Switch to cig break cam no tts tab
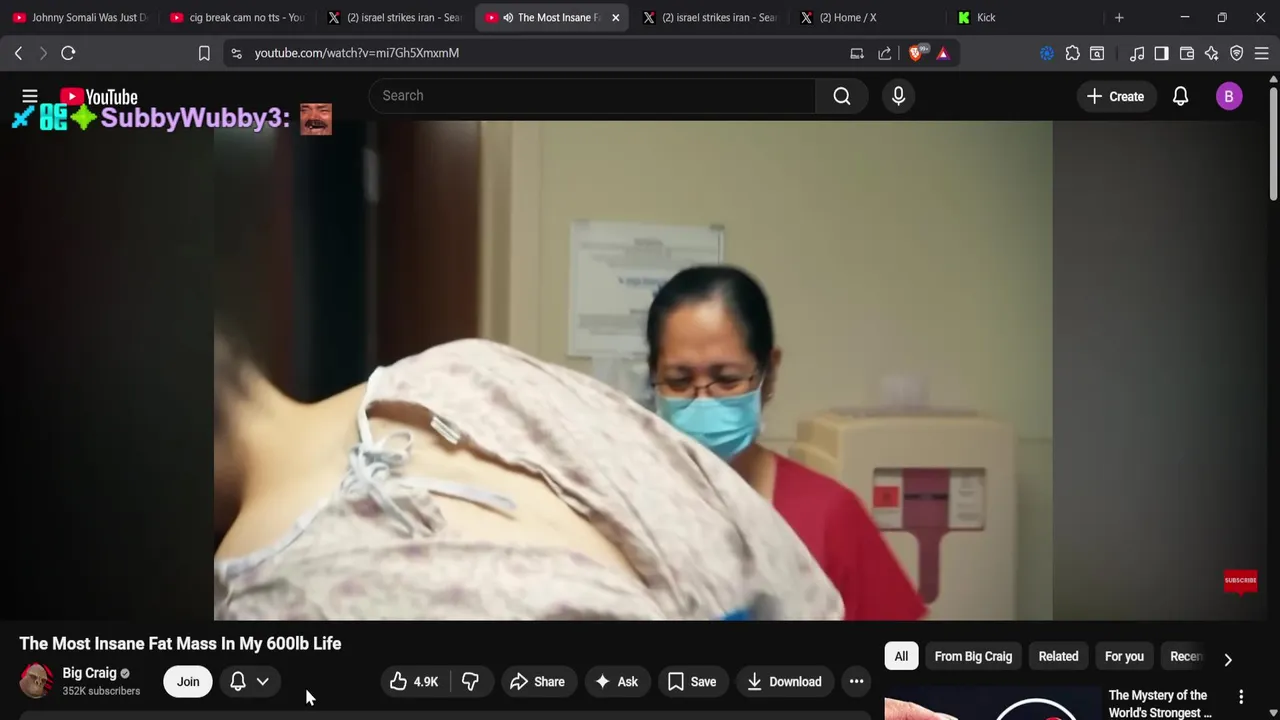1280x720 pixels. pos(238,17)
